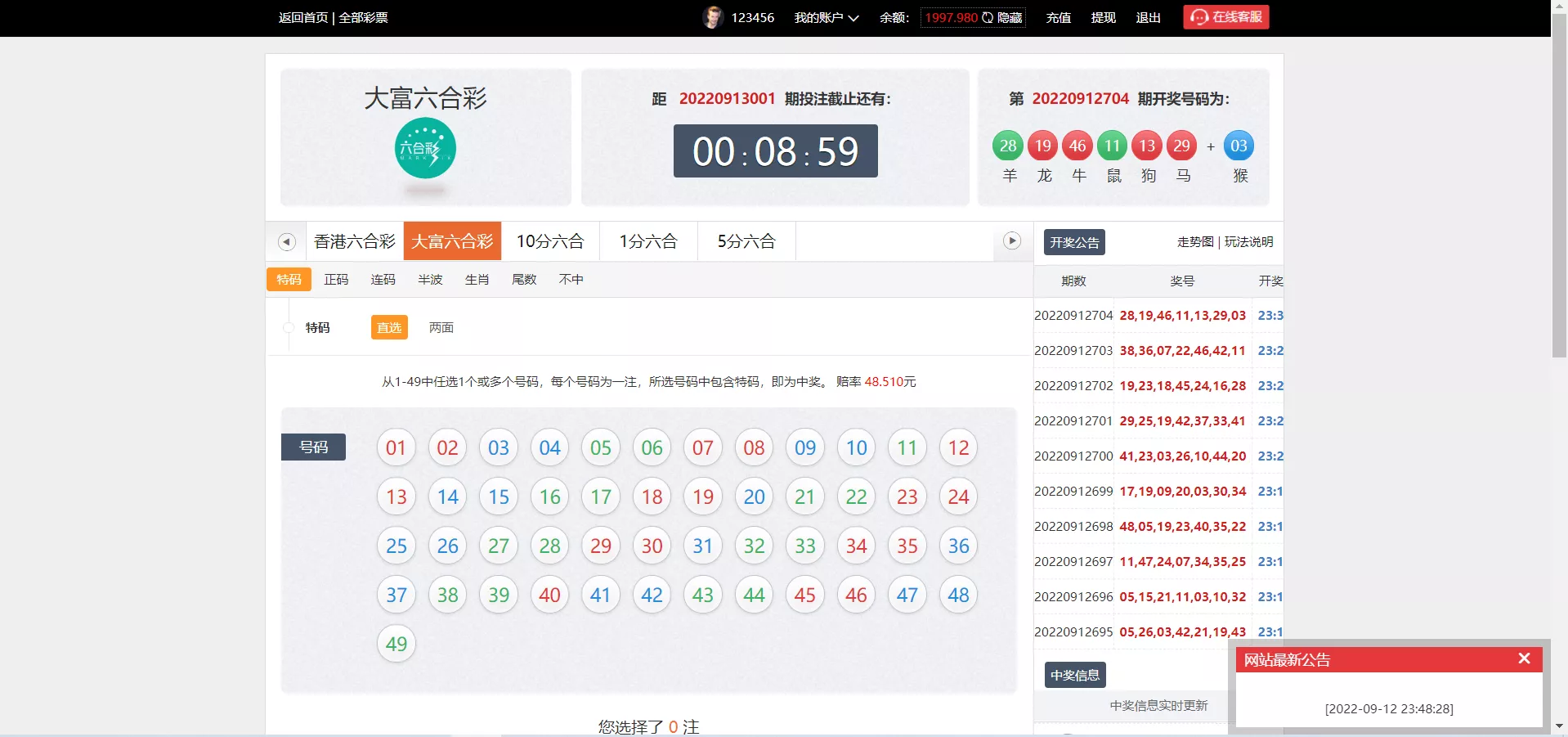The image size is (1568, 737).
Task: Select number ball 07
Action: pos(702,447)
